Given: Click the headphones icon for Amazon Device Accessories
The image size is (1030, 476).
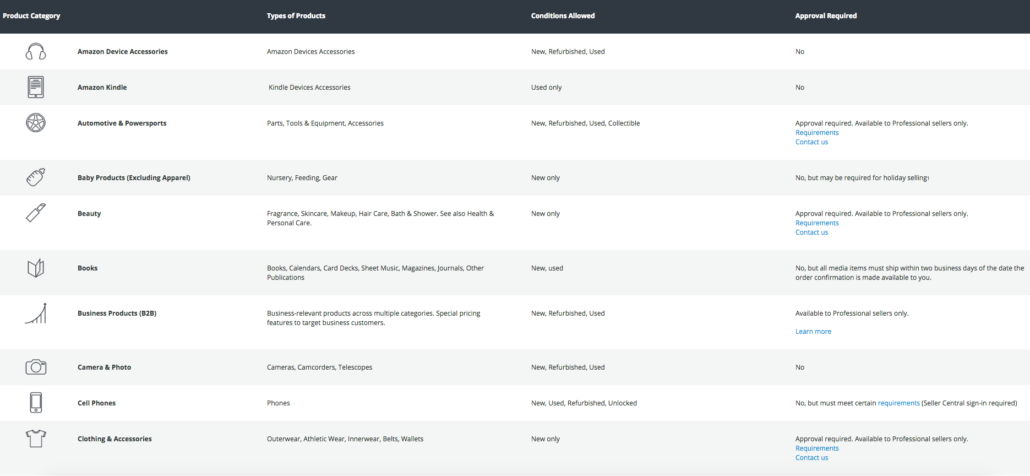Looking at the screenshot, I should (35, 51).
